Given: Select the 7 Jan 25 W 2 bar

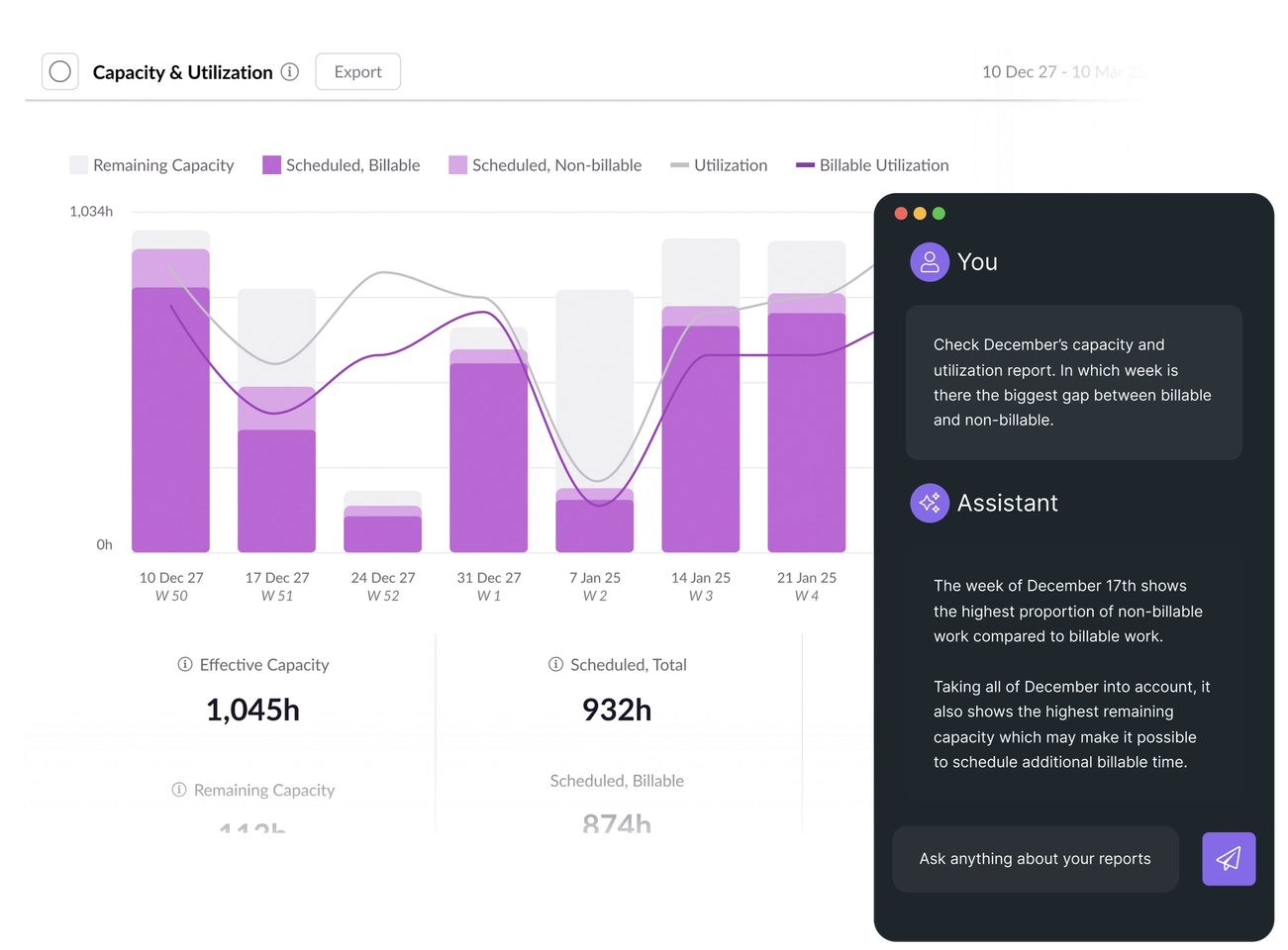Looking at the screenshot, I should (x=594, y=421).
